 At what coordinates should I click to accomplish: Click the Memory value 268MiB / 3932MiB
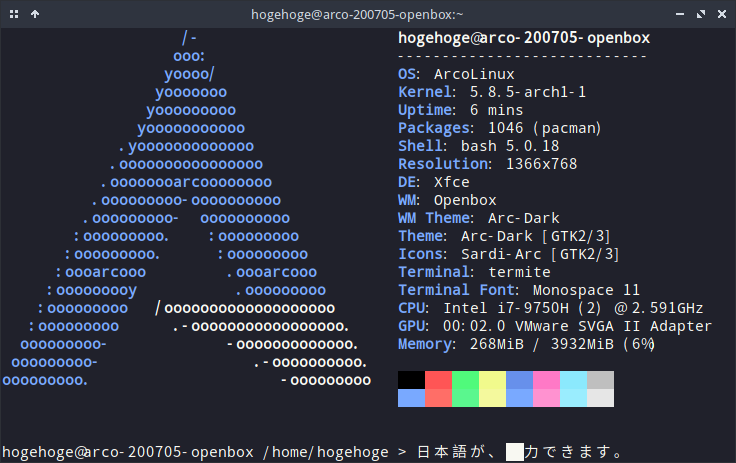click(x=542, y=344)
